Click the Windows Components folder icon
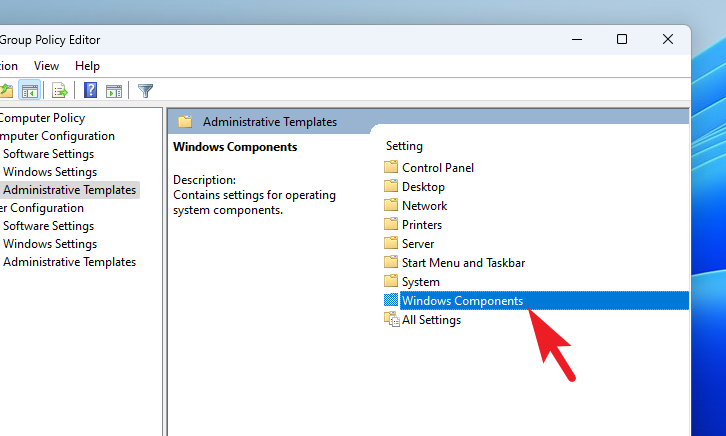Screen dimensions: 726x436 [x=391, y=300]
